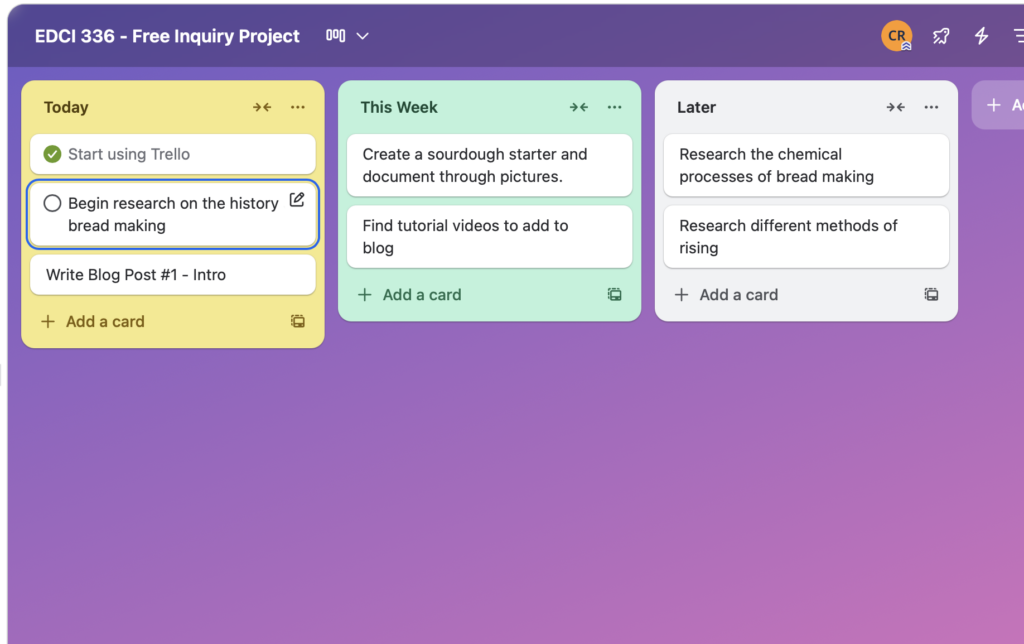Screen dimensions: 1024x644
Task: Mark the bread history research card complete
Action: 53,203
